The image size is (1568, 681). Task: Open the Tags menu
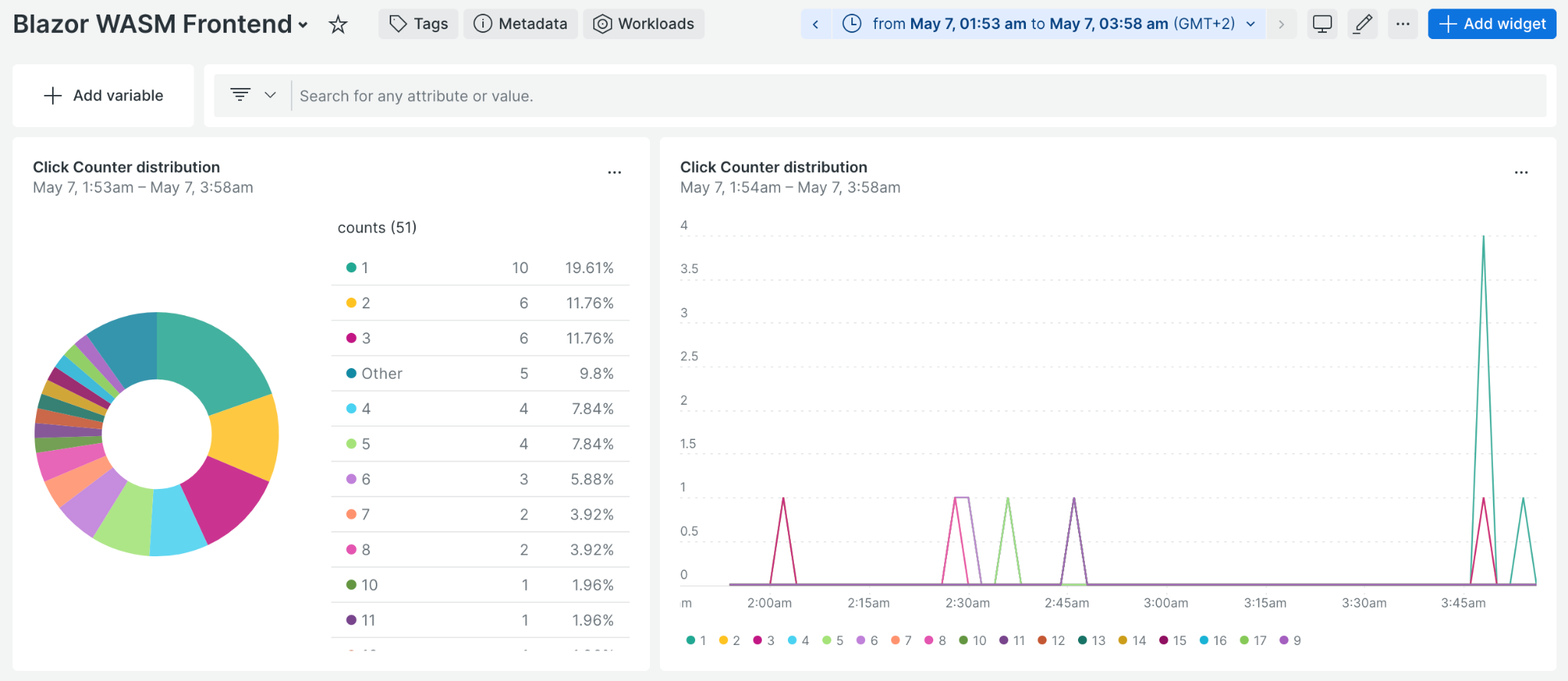coord(419,24)
